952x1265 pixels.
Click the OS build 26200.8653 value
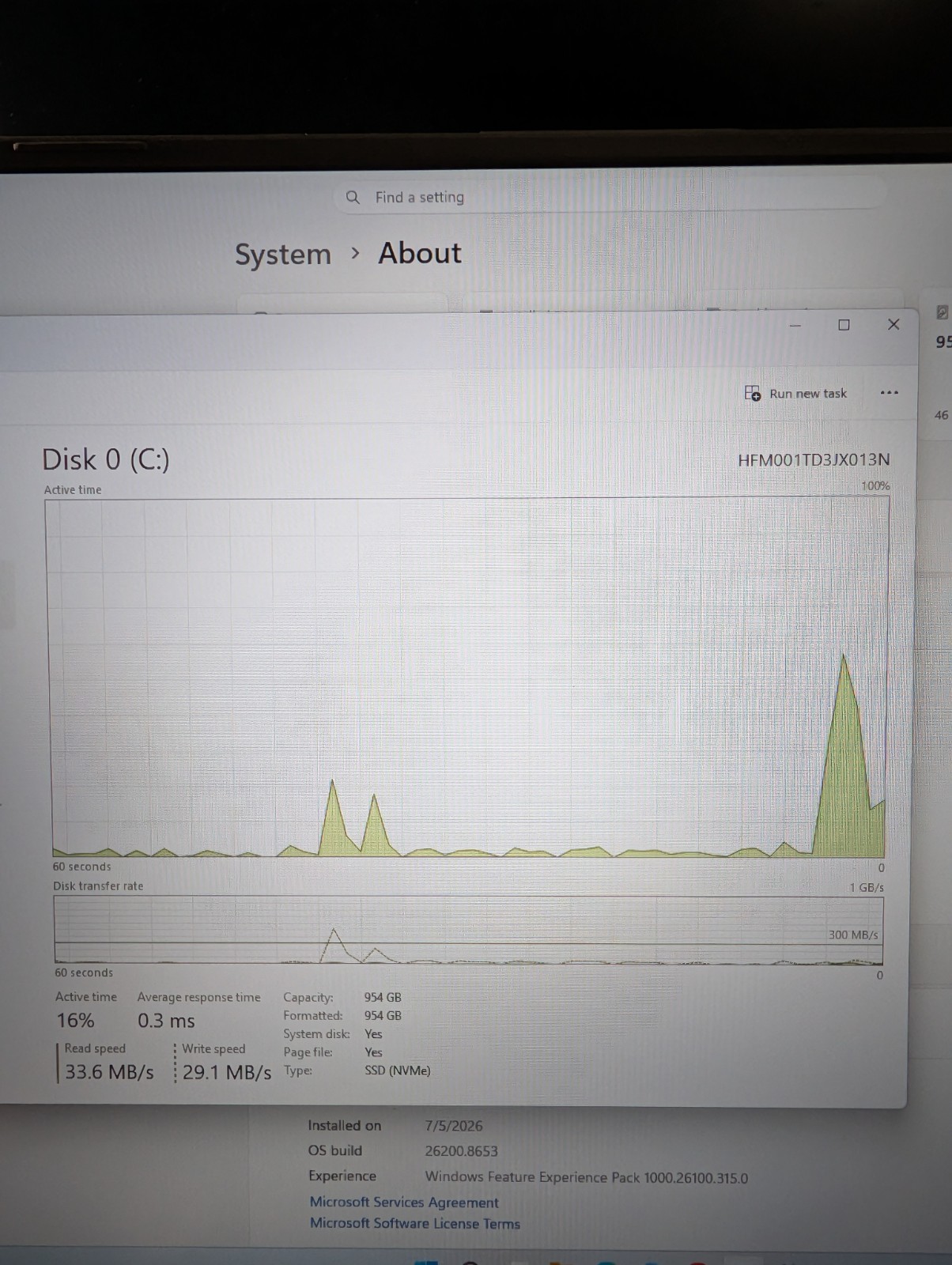pos(462,1151)
